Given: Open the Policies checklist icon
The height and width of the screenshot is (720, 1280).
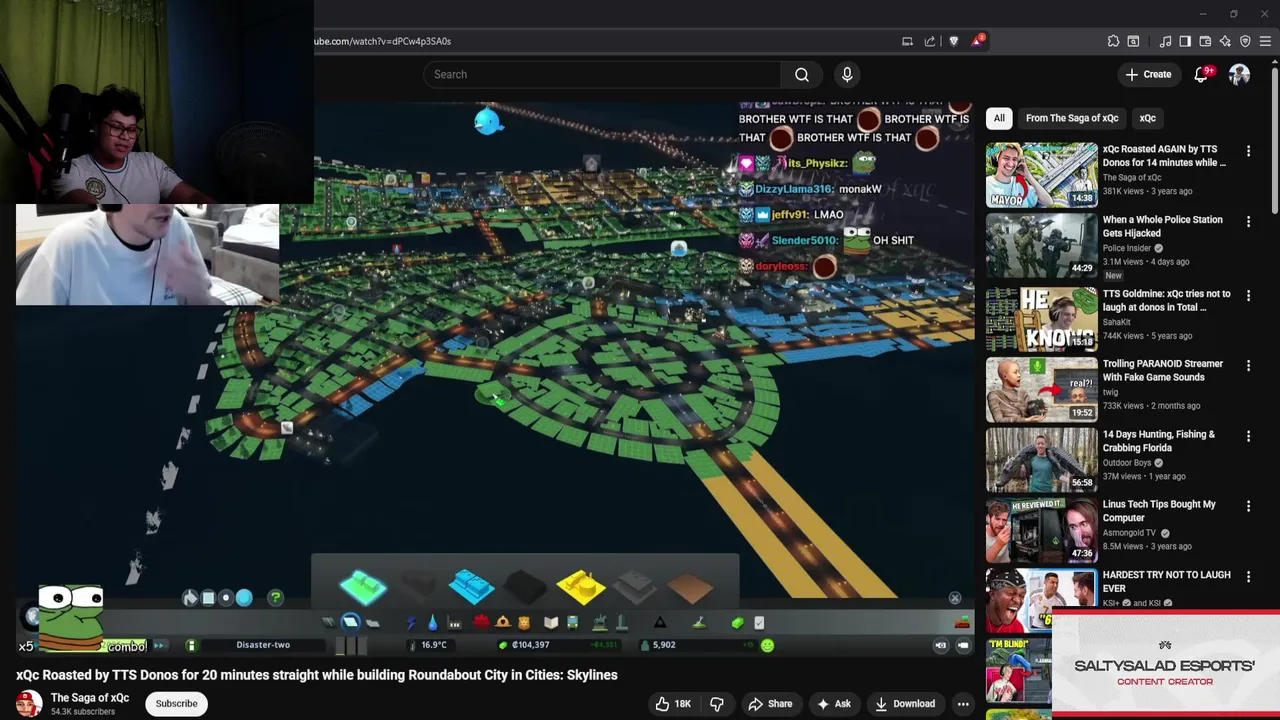Looking at the screenshot, I should (x=759, y=622).
